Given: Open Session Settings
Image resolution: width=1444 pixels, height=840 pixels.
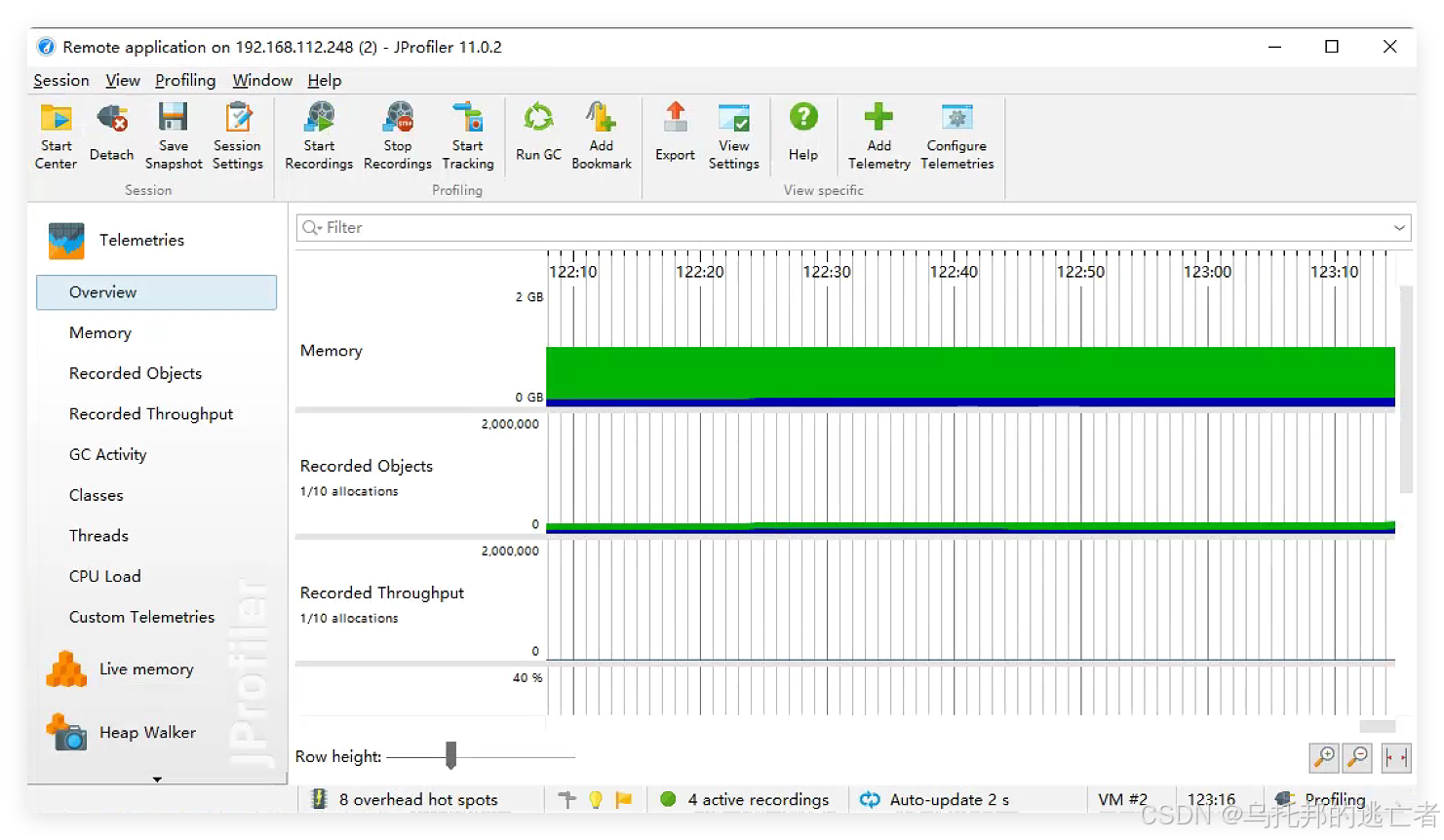Looking at the screenshot, I should coord(238,136).
